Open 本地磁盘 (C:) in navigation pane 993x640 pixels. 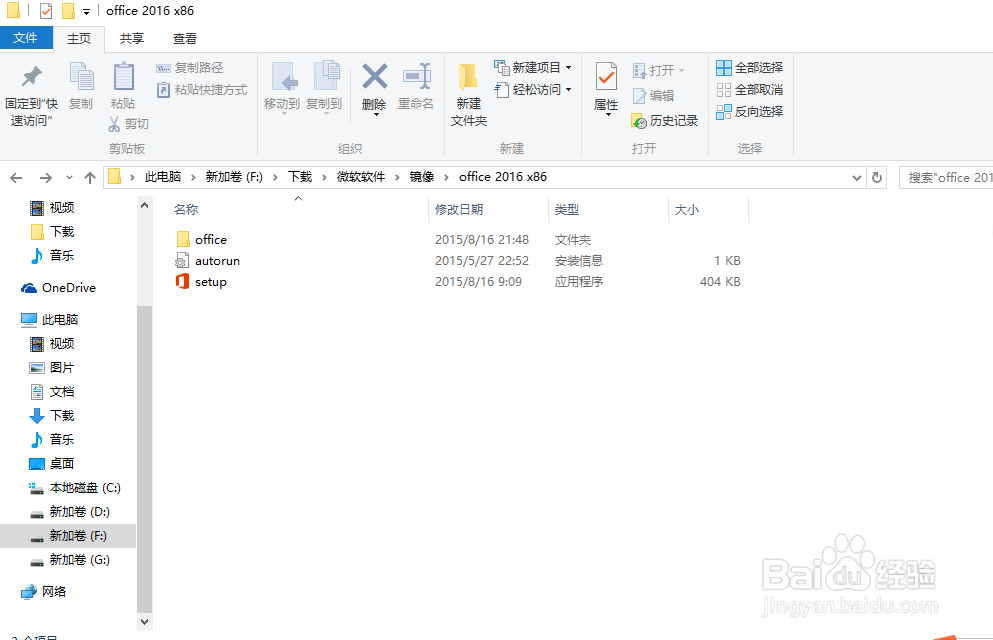(x=75, y=488)
